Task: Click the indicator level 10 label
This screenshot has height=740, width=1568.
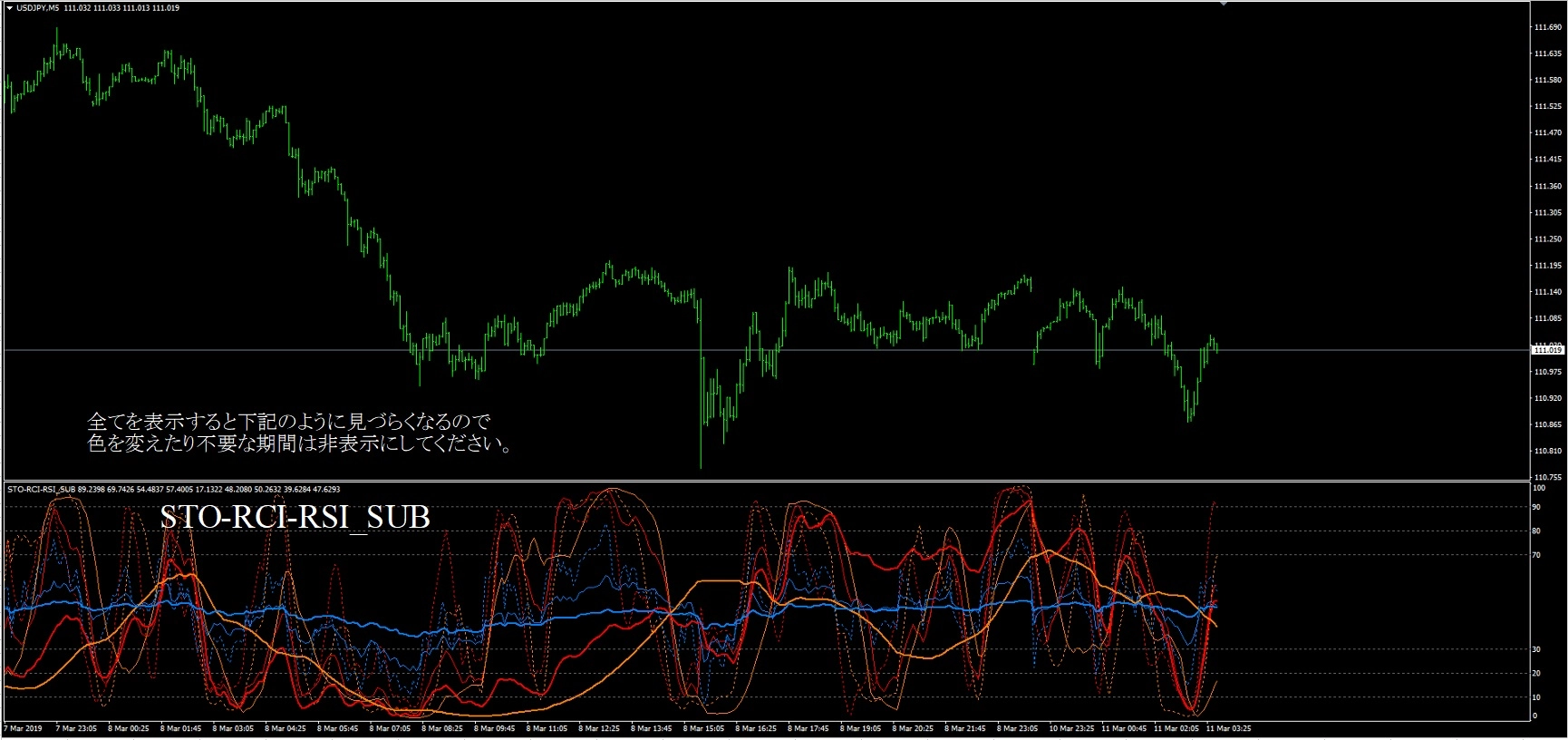Action: pos(1536,697)
